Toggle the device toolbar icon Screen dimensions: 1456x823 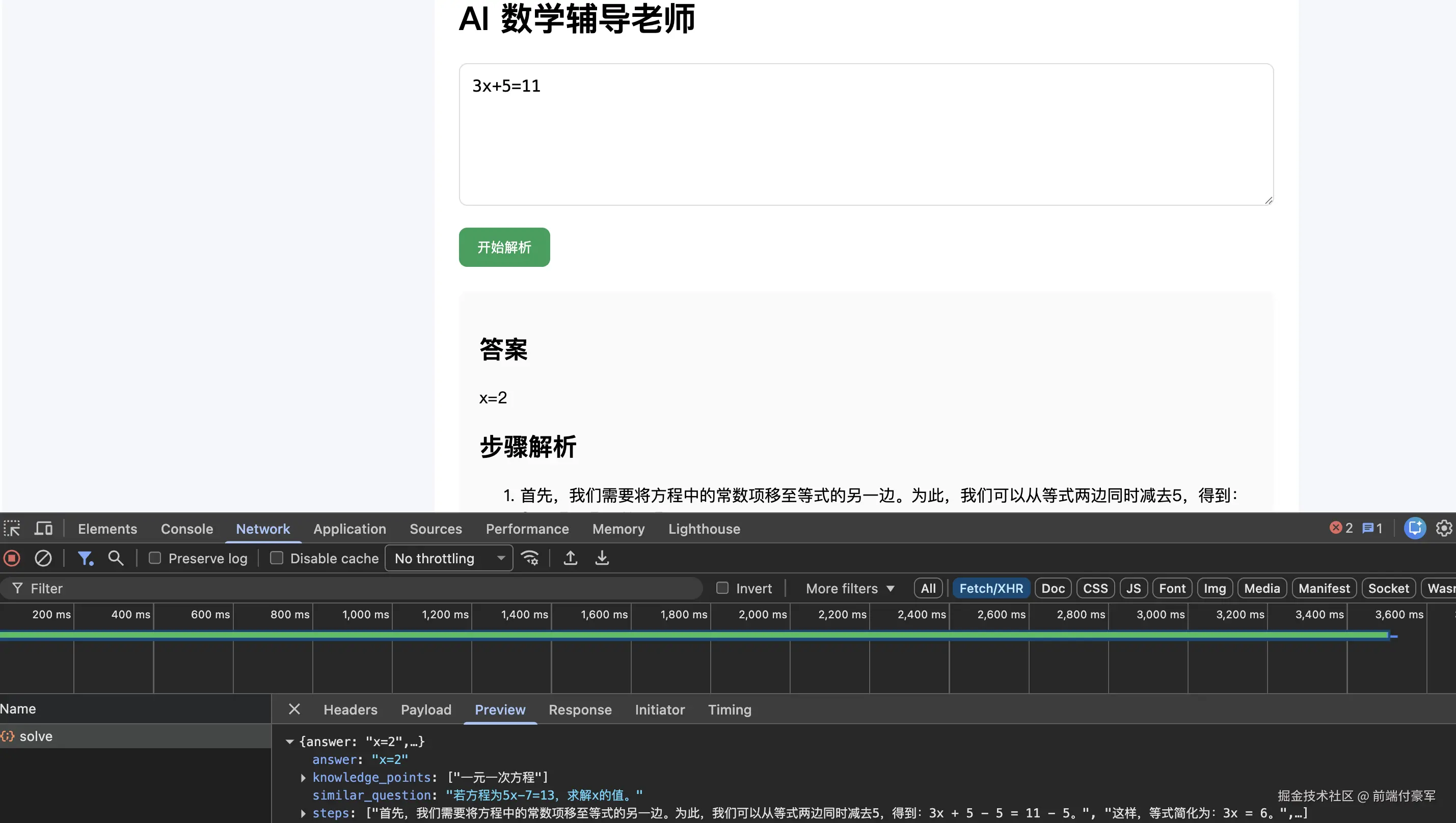pyautogui.click(x=43, y=529)
